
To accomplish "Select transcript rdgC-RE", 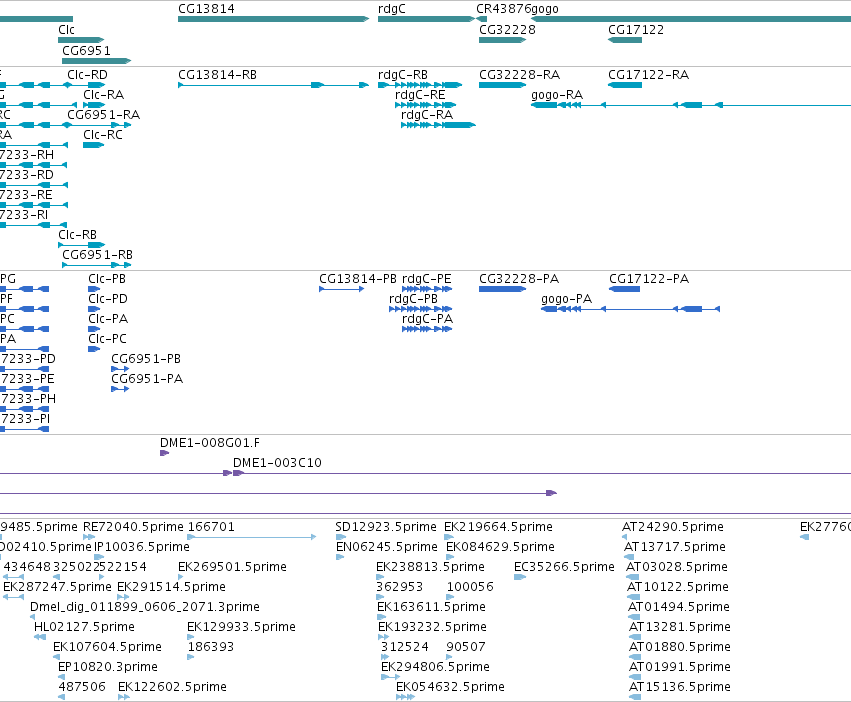I will [x=426, y=105].
